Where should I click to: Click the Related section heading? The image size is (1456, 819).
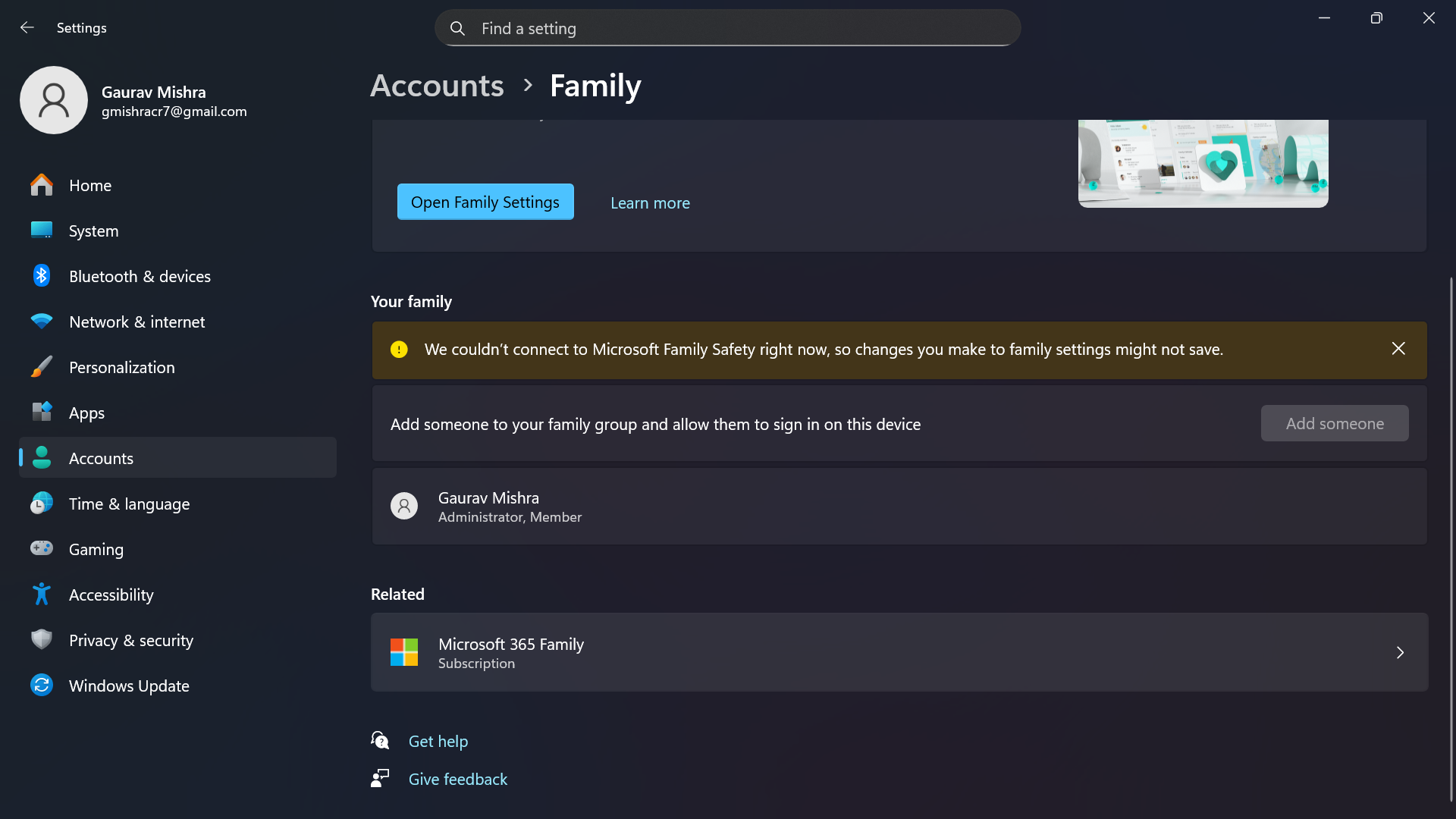tap(397, 595)
